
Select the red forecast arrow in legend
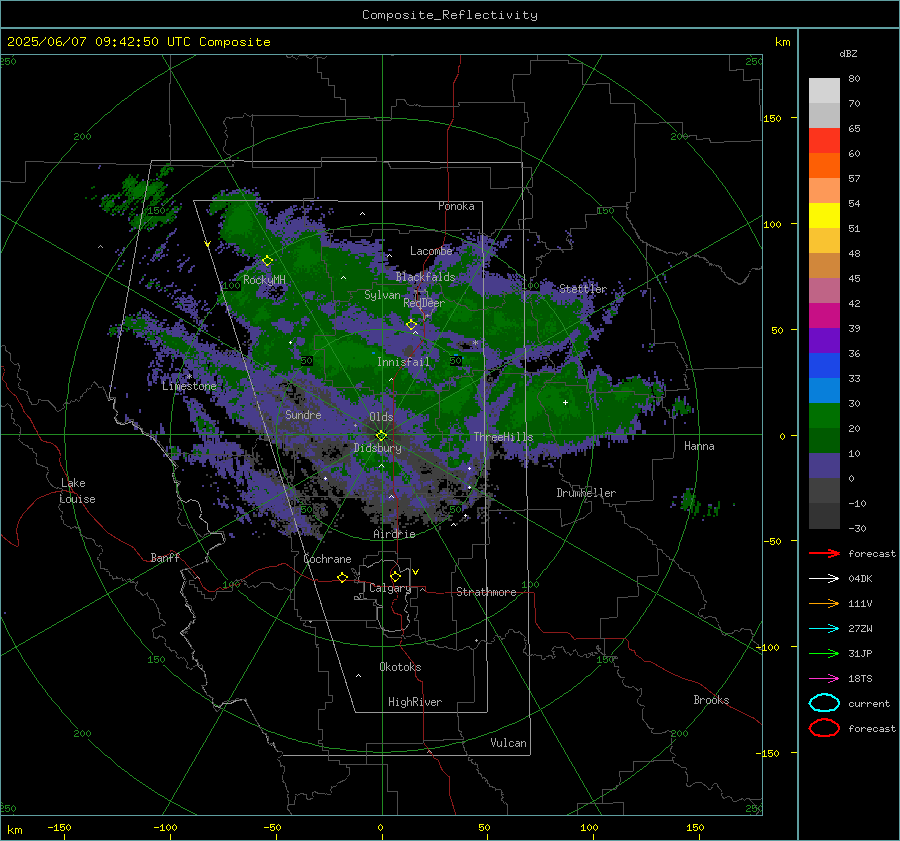(824, 553)
